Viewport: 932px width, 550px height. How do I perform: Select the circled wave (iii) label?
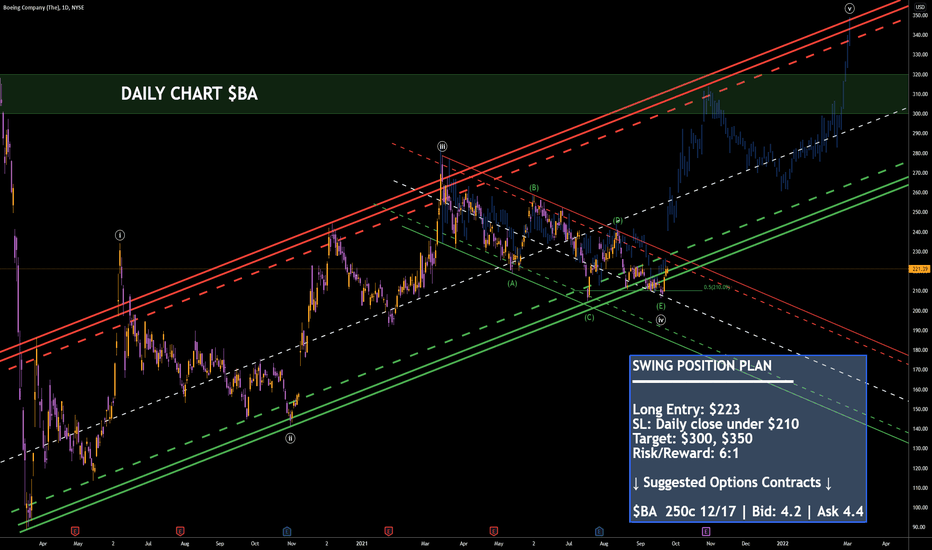[x=442, y=146]
